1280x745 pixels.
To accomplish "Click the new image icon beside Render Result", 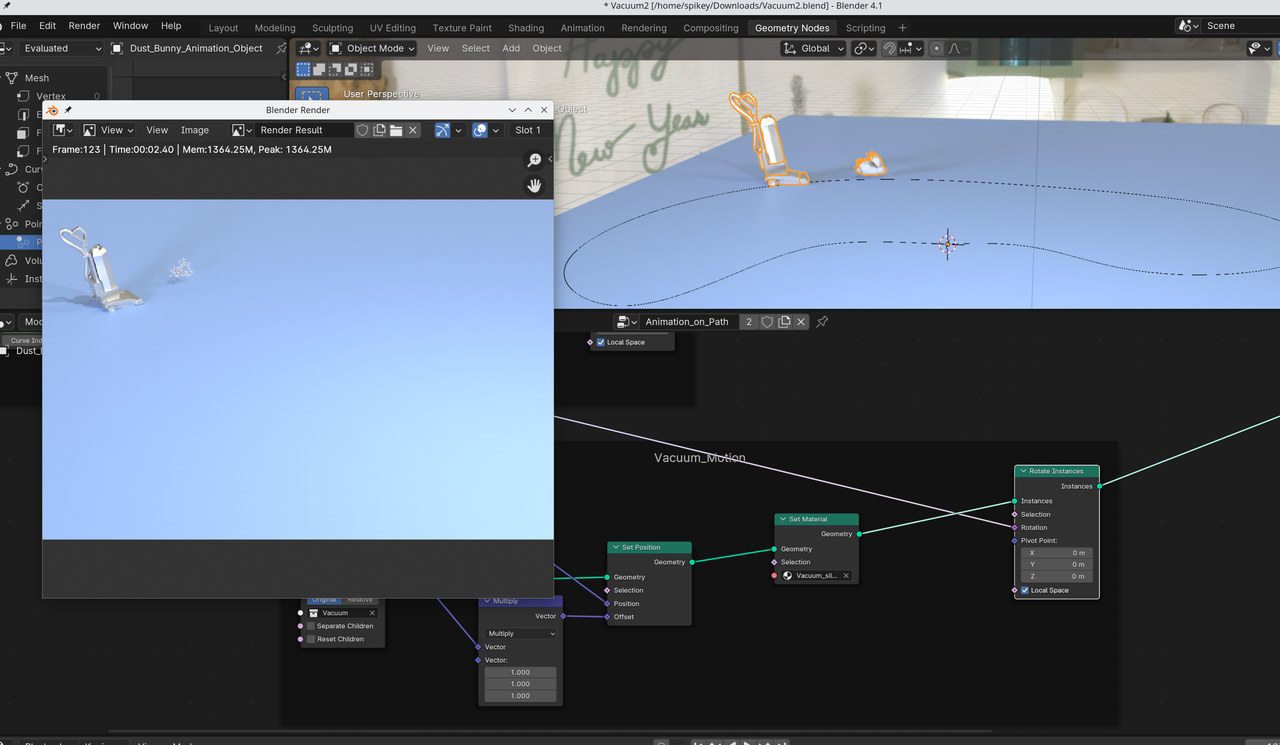I will [380, 130].
